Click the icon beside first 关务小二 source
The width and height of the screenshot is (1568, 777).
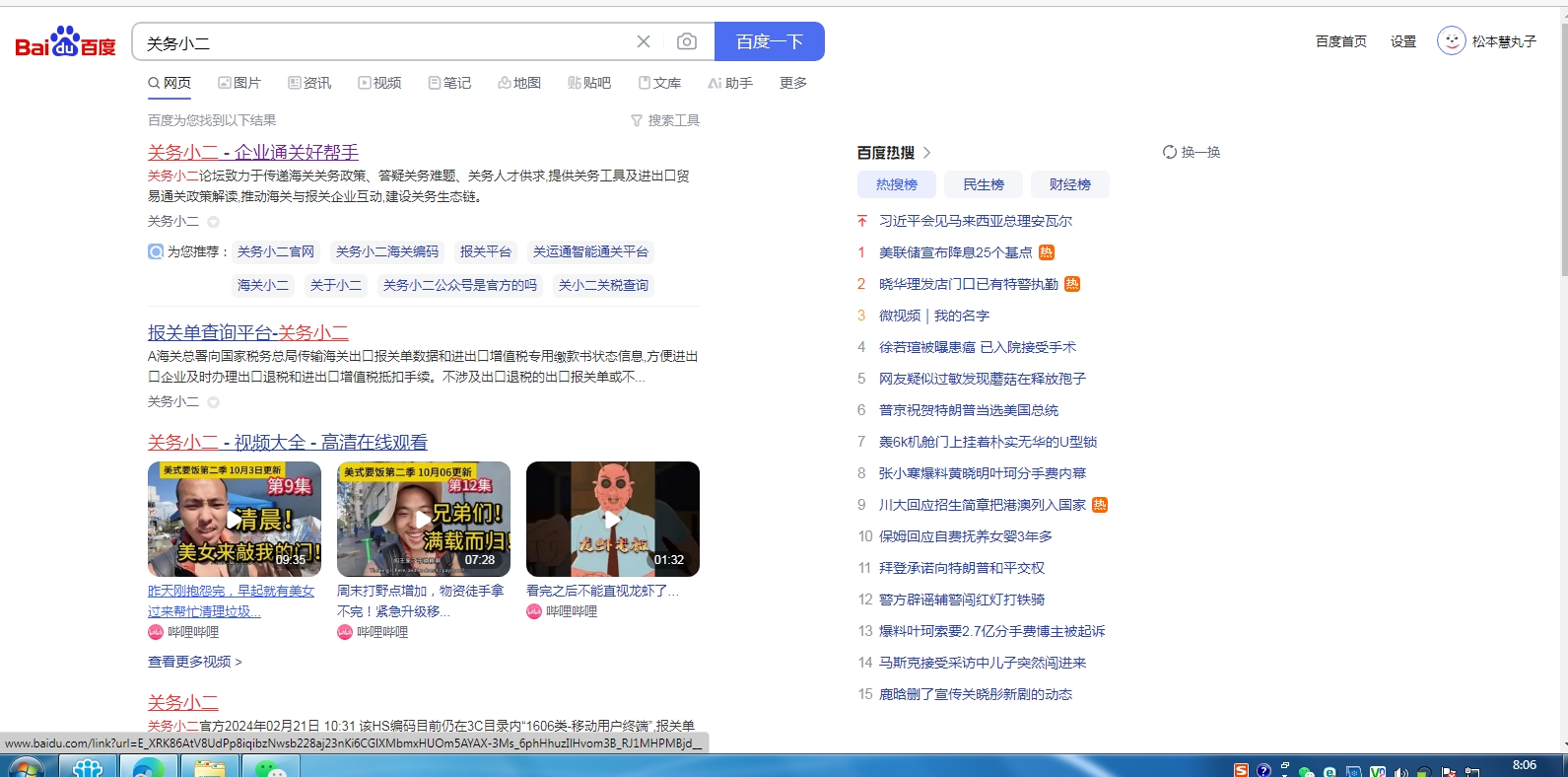click(x=213, y=222)
